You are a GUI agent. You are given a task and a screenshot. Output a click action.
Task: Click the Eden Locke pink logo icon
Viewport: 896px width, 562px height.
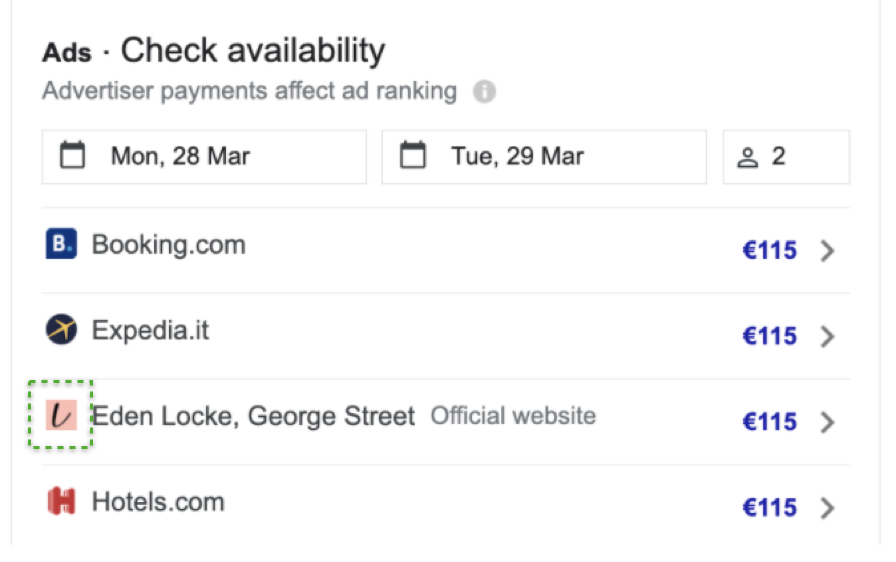[x=61, y=415]
